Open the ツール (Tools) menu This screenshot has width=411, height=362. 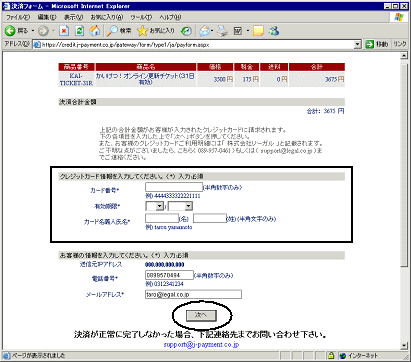click(141, 17)
